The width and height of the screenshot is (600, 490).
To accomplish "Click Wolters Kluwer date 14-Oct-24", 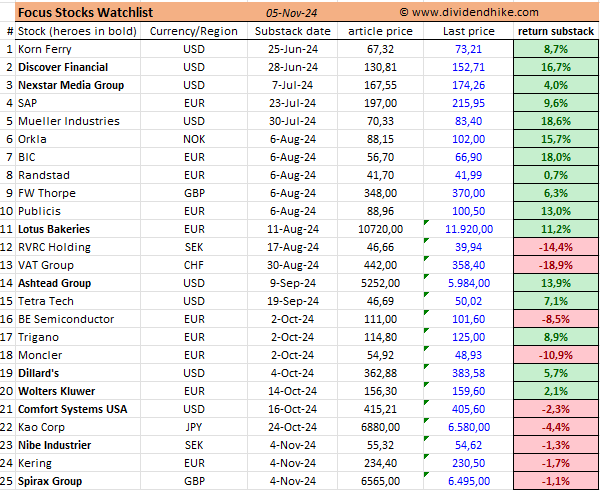I will point(293,391).
